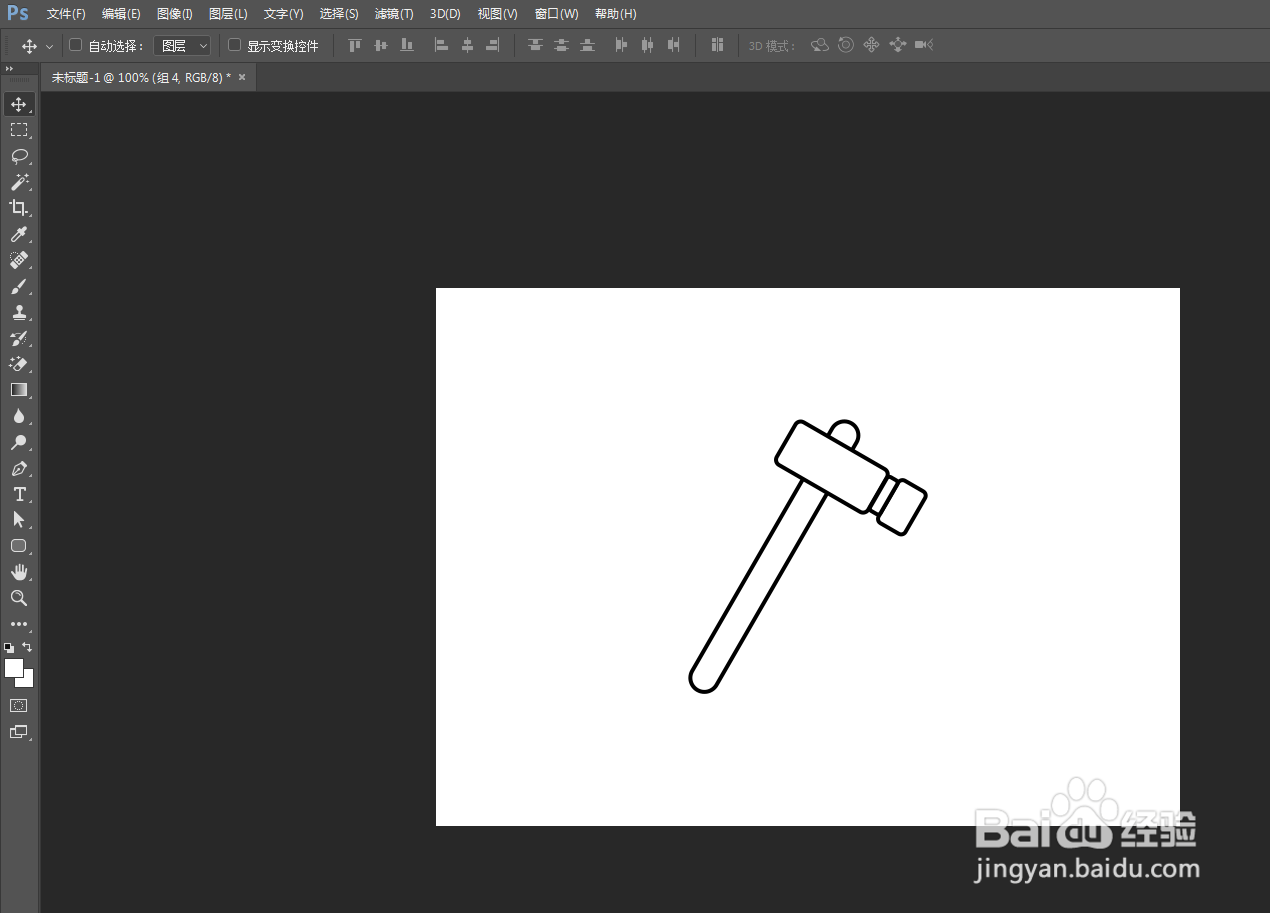The image size is (1270, 913).
Task: Distribute left edges in options bar
Action: click(621, 45)
